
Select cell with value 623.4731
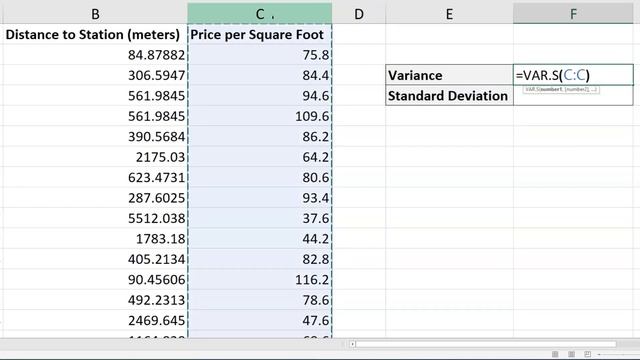(95, 177)
